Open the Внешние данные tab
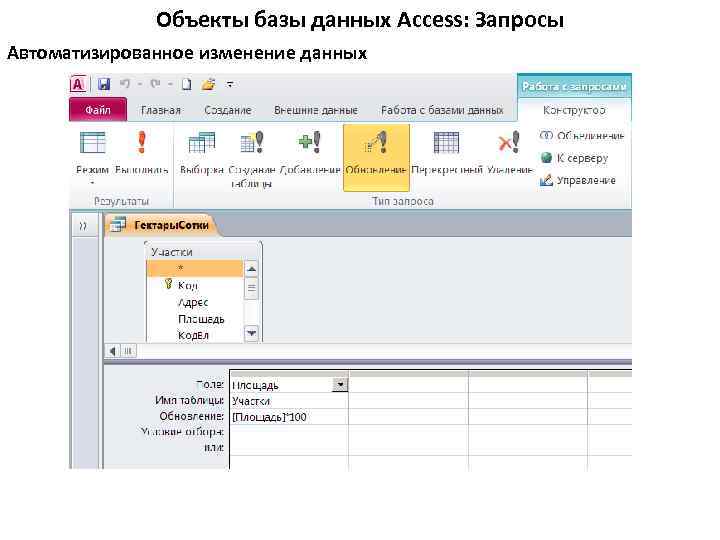 (316, 110)
